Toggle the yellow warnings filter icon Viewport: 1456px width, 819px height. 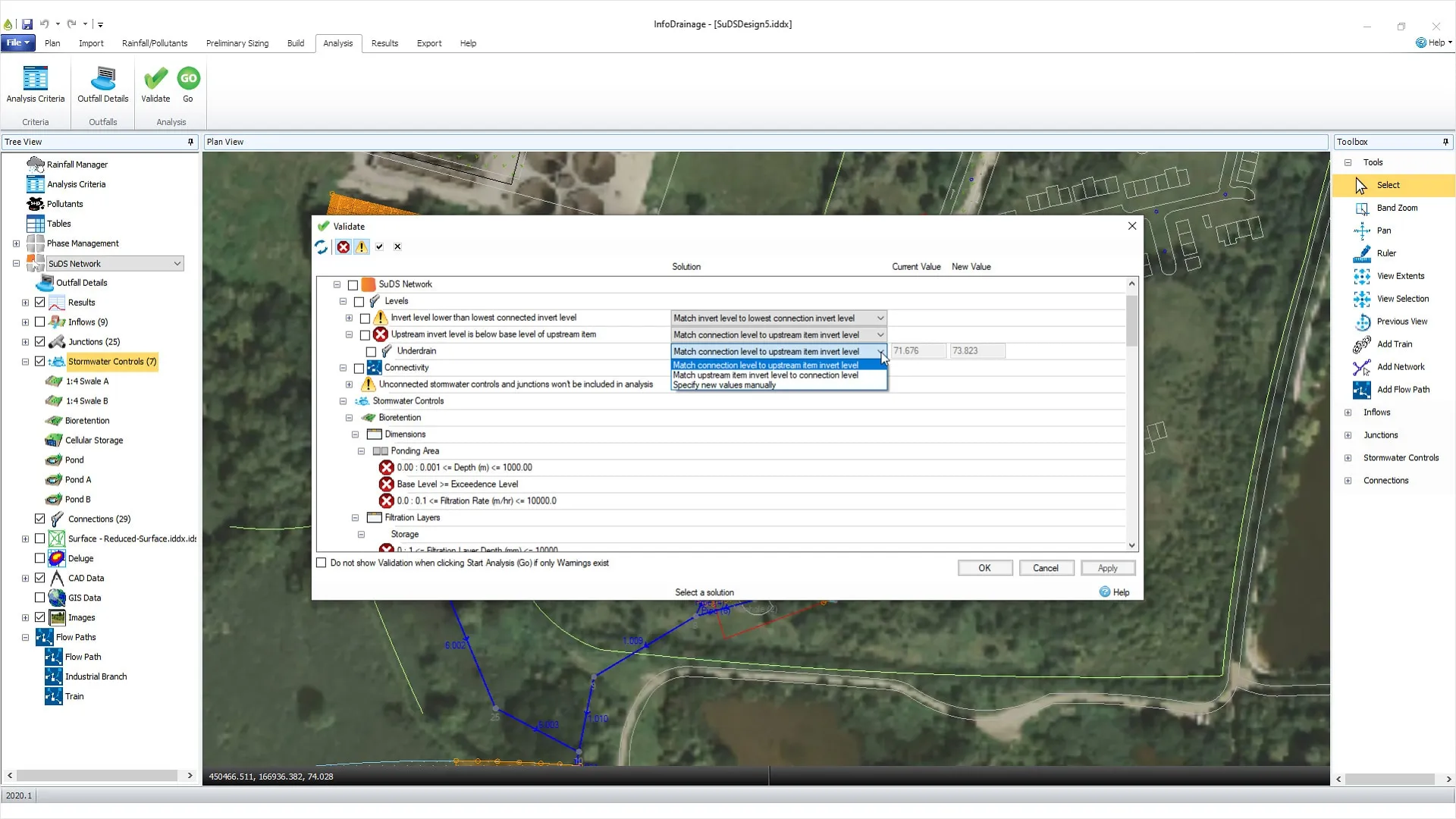362,246
